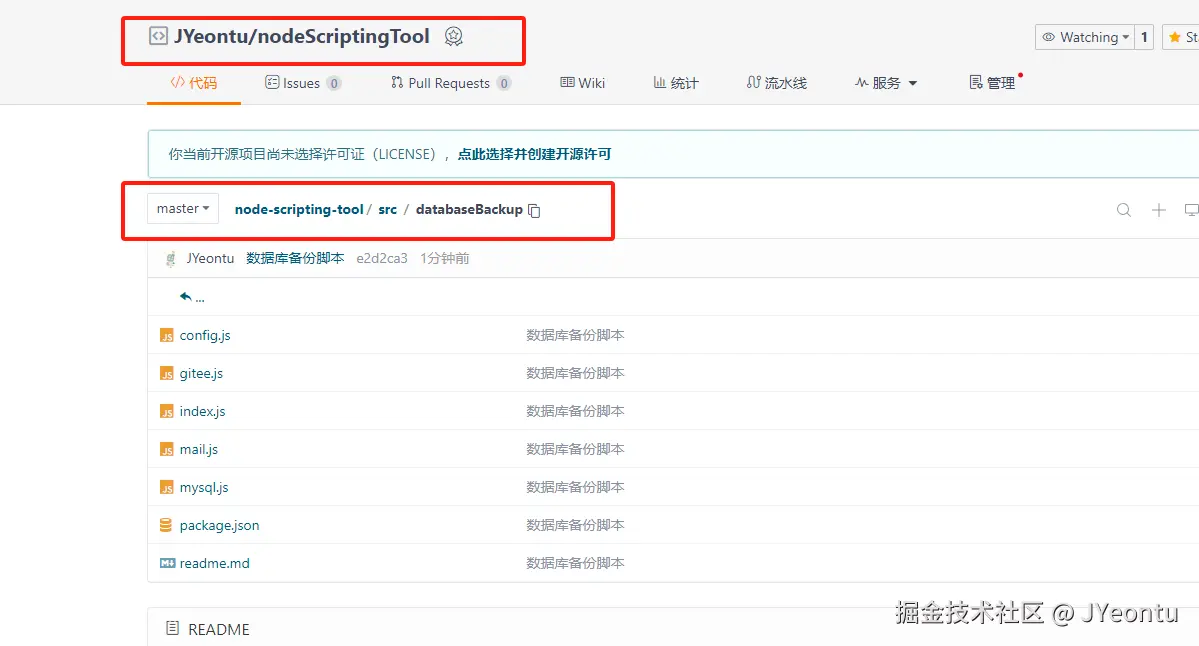The height and width of the screenshot is (646, 1199).
Task: Click the commit message in the index.js row
Action: coord(575,411)
